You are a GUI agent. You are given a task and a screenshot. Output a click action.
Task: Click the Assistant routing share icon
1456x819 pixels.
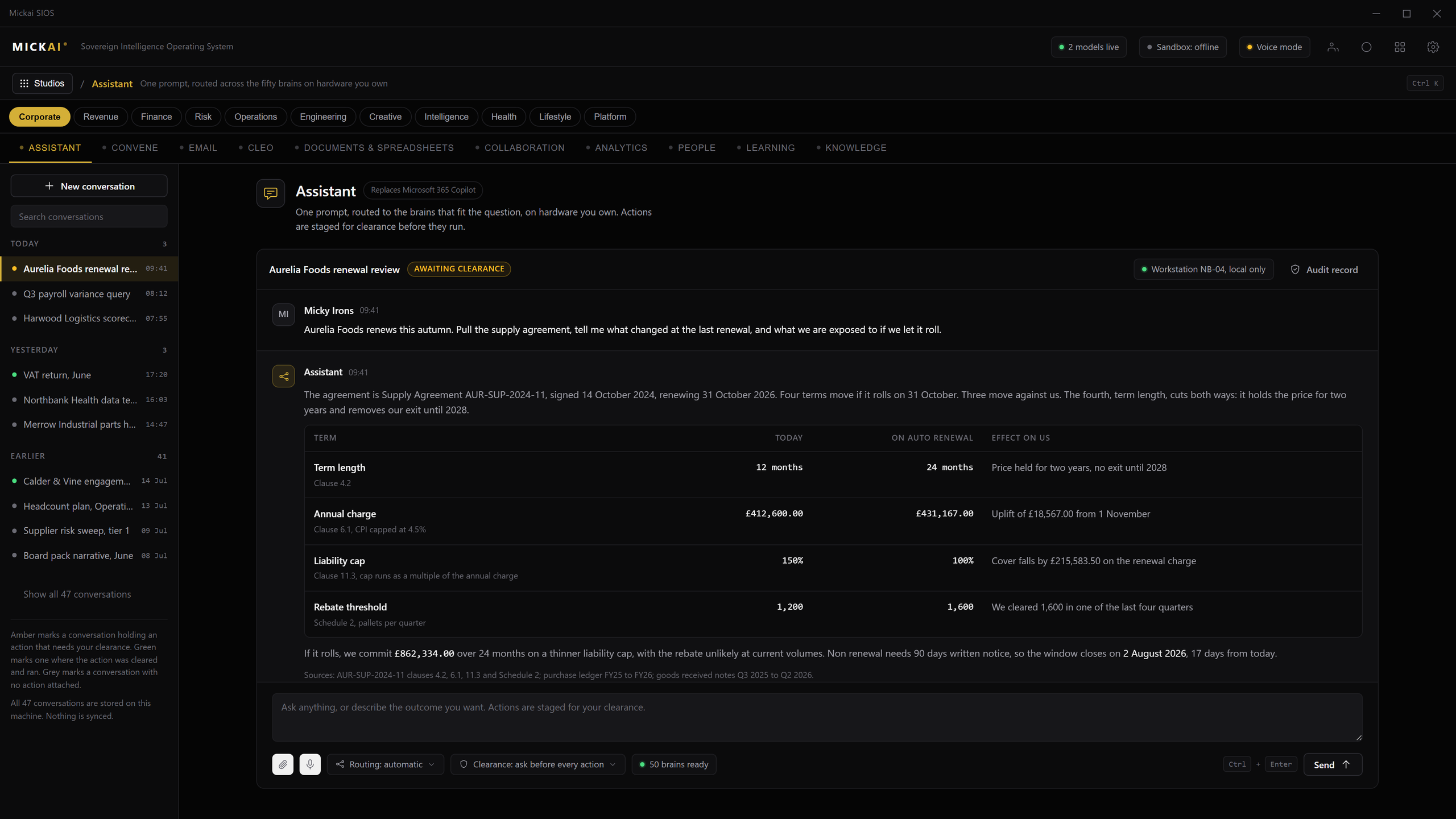[283, 376]
